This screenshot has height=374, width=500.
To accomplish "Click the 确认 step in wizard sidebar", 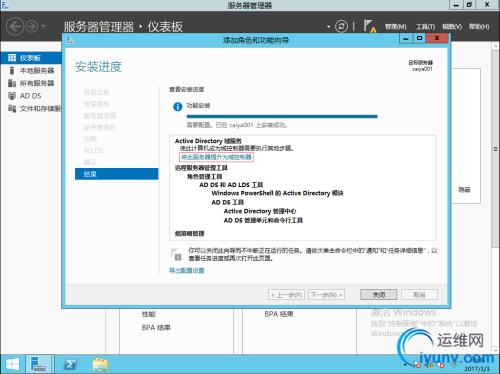I will (90, 162).
